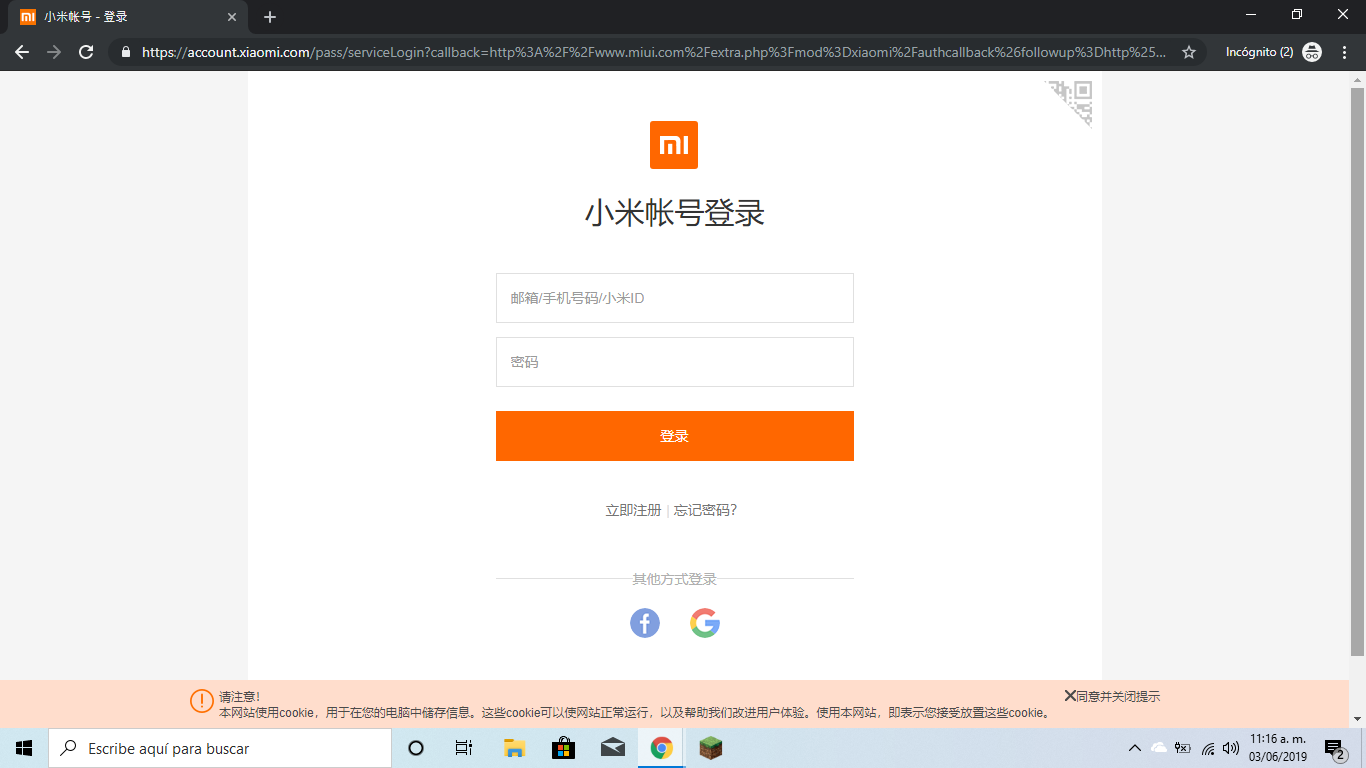Click the Chrome icon in the taskbar
This screenshot has width=1366, height=768.
click(661, 748)
